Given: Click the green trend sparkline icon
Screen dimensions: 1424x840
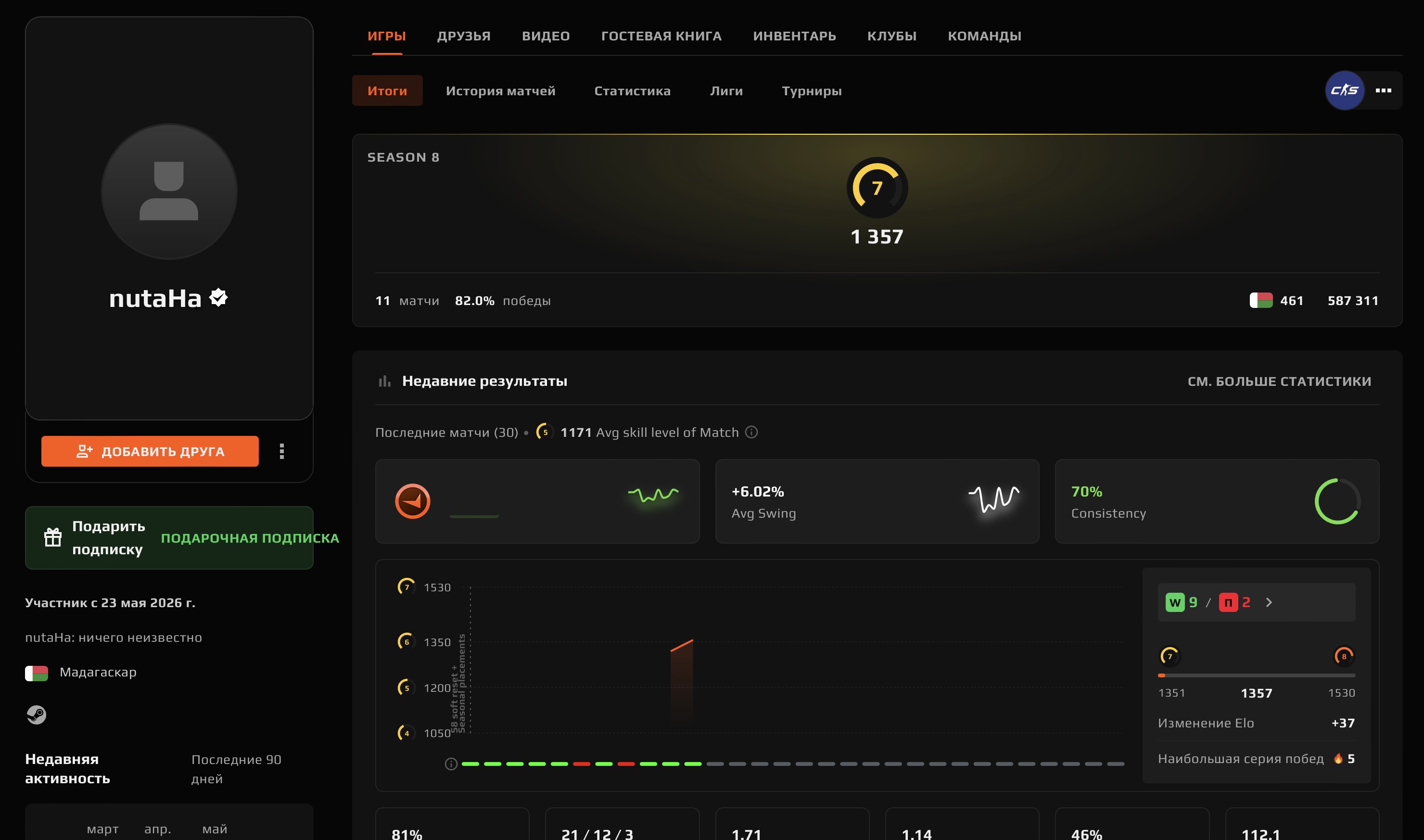Looking at the screenshot, I should point(653,495).
